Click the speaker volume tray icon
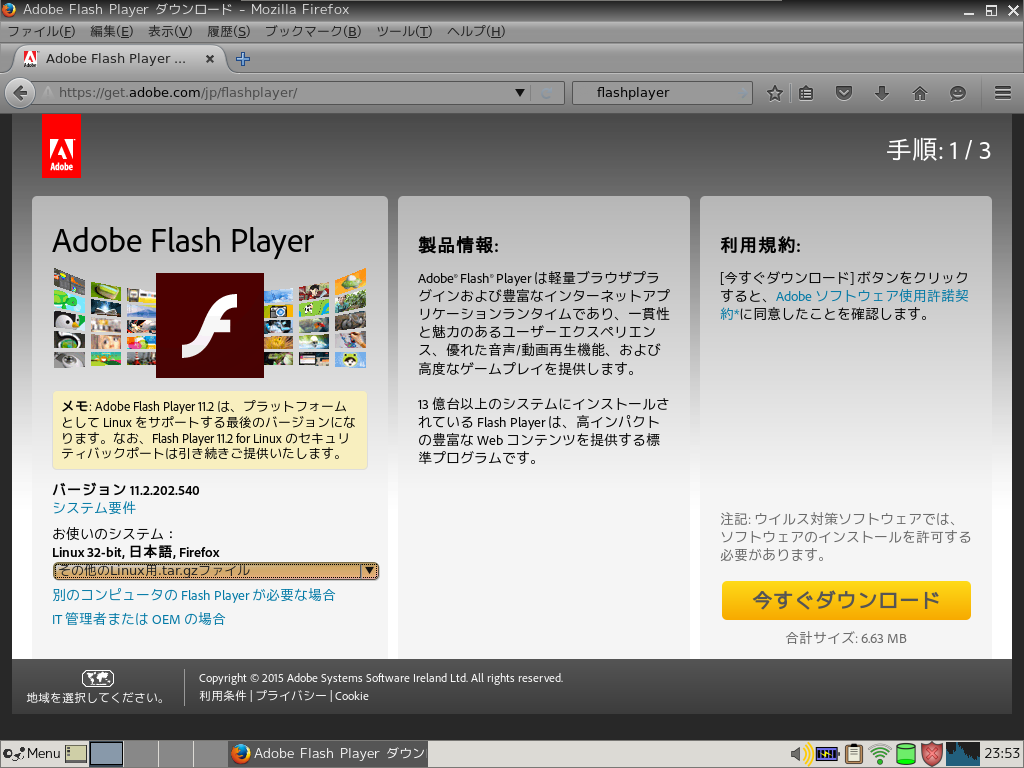This screenshot has height=768, width=1024. tap(801, 754)
